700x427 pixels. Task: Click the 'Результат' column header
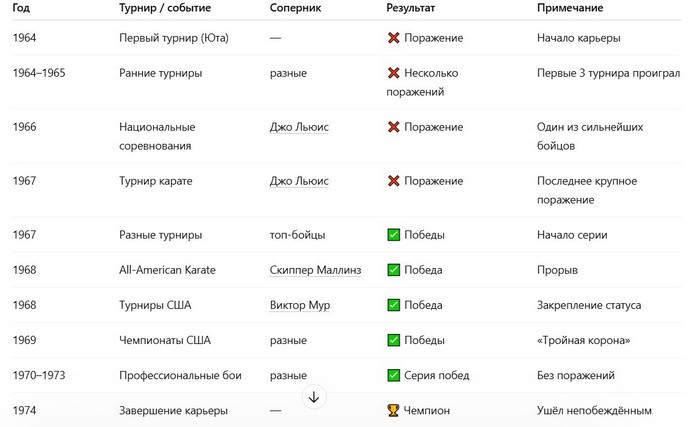(411, 7)
